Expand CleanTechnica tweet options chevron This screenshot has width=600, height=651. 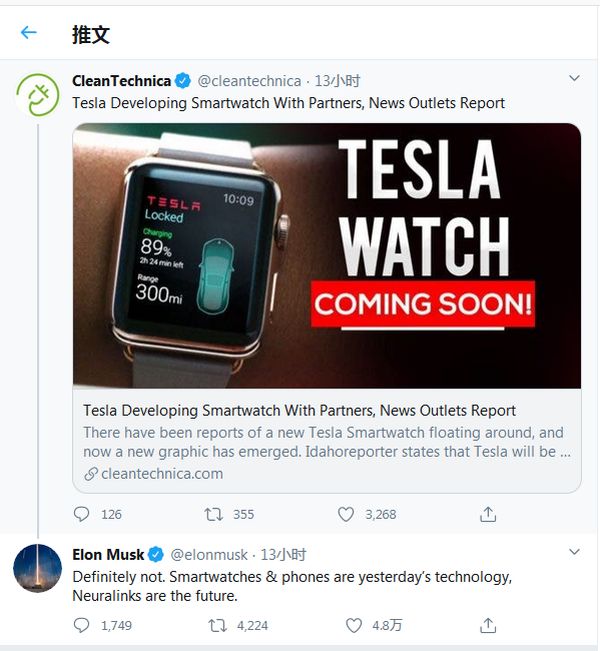(574, 78)
